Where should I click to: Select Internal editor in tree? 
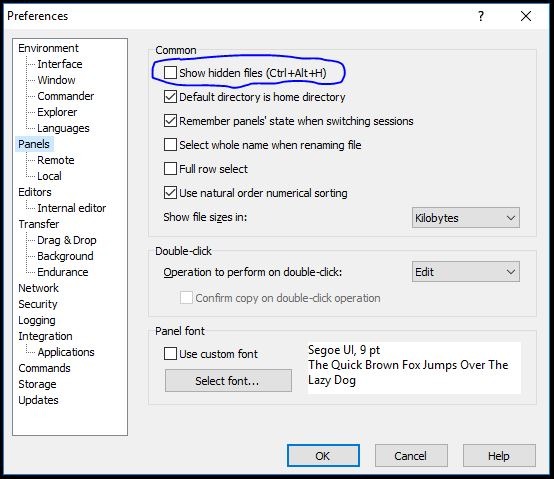click(72, 208)
